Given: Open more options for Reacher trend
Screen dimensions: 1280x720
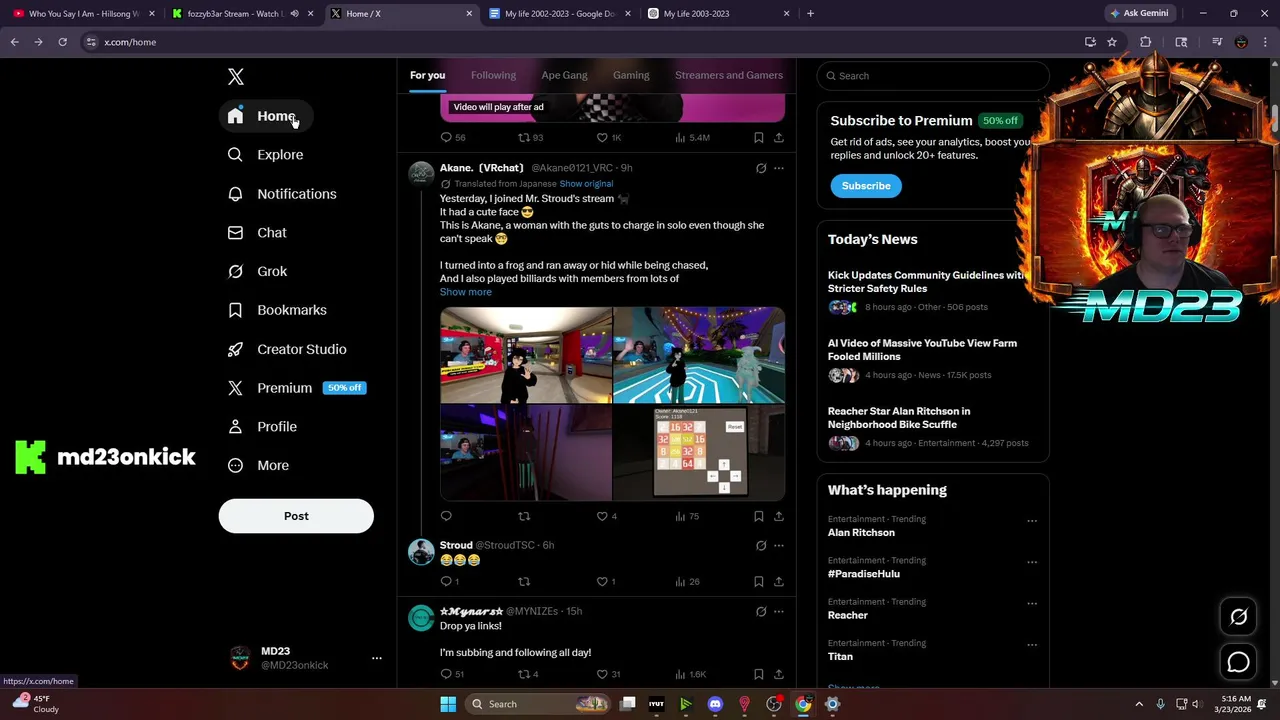Looking at the screenshot, I should (x=1032, y=603).
